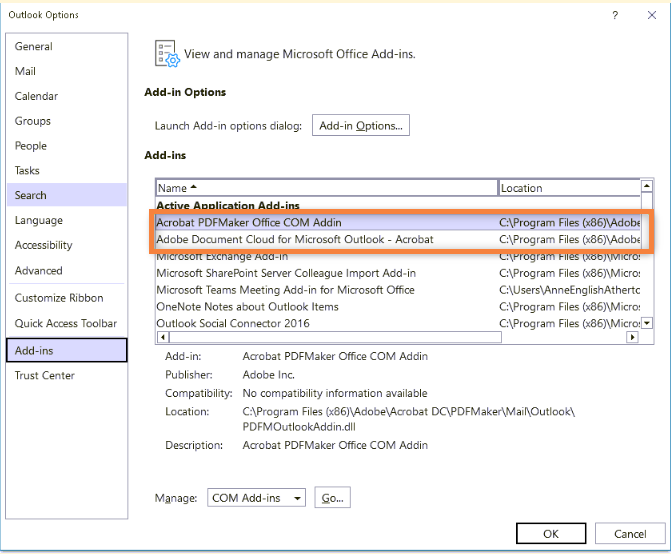The height and width of the screenshot is (554, 671).
Task: Open the Trust Center category
Action: click(67, 375)
